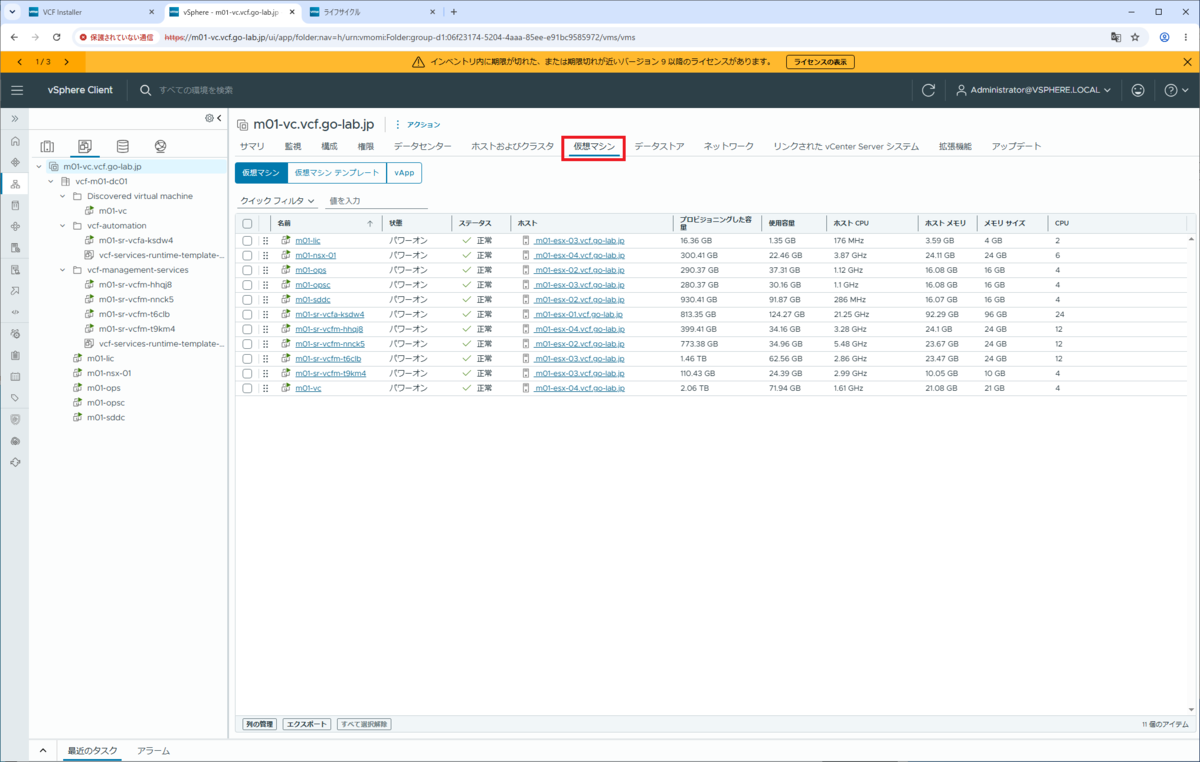Show the next banner notification with the right arrow
1200x762 pixels.
66,62
